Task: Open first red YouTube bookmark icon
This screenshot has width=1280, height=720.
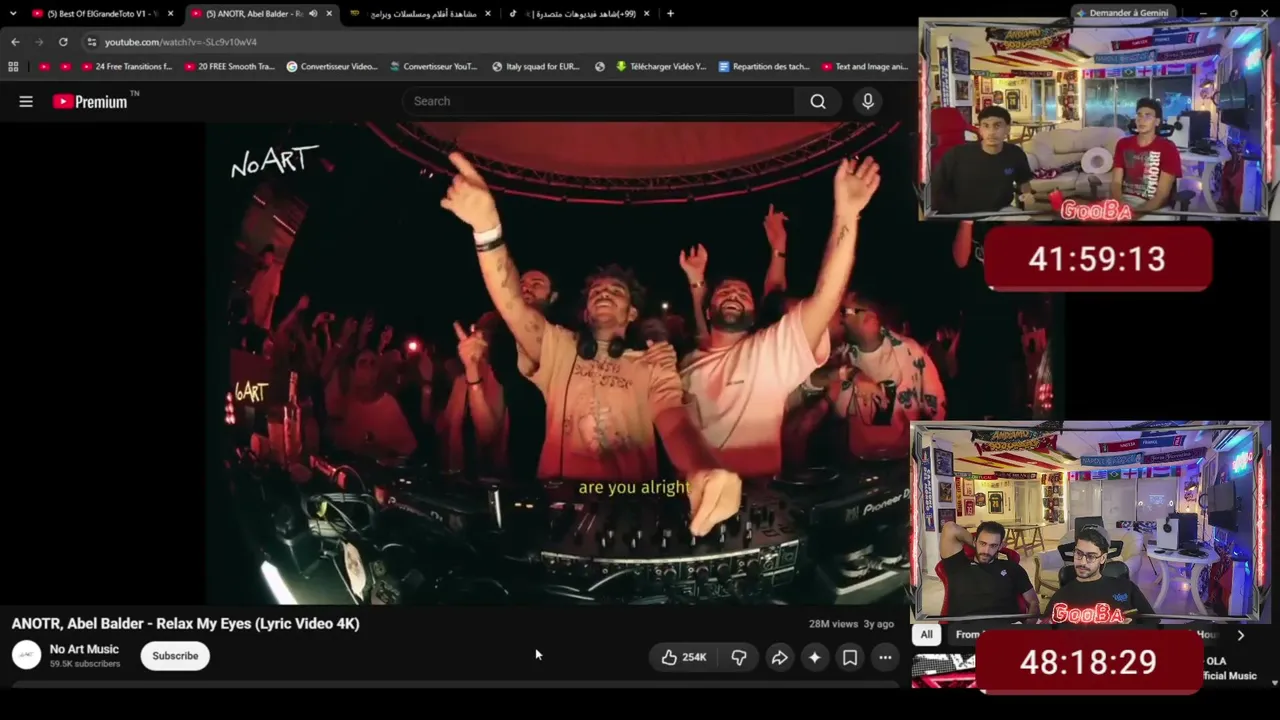Action: coord(44,67)
